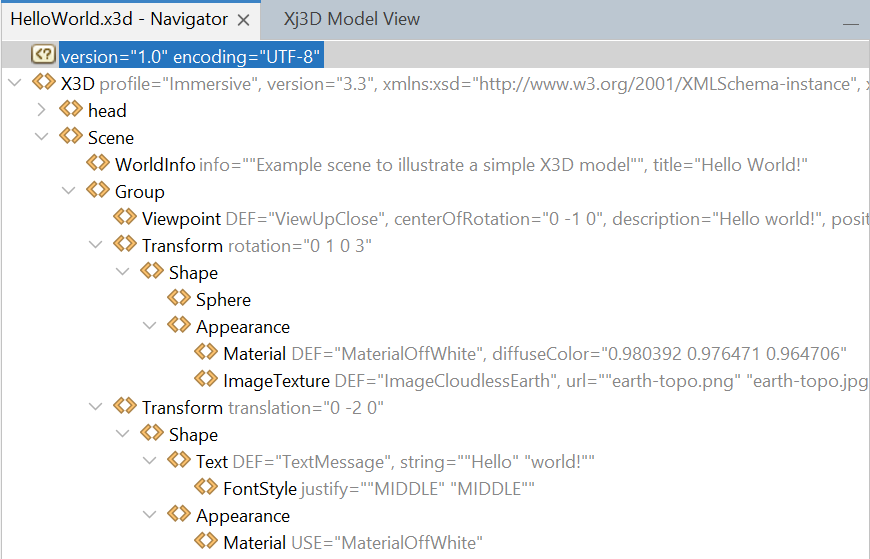The height and width of the screenshot is (559, 870).
Task: Click the WorldInfo node icon
Action: coord(98,164)
